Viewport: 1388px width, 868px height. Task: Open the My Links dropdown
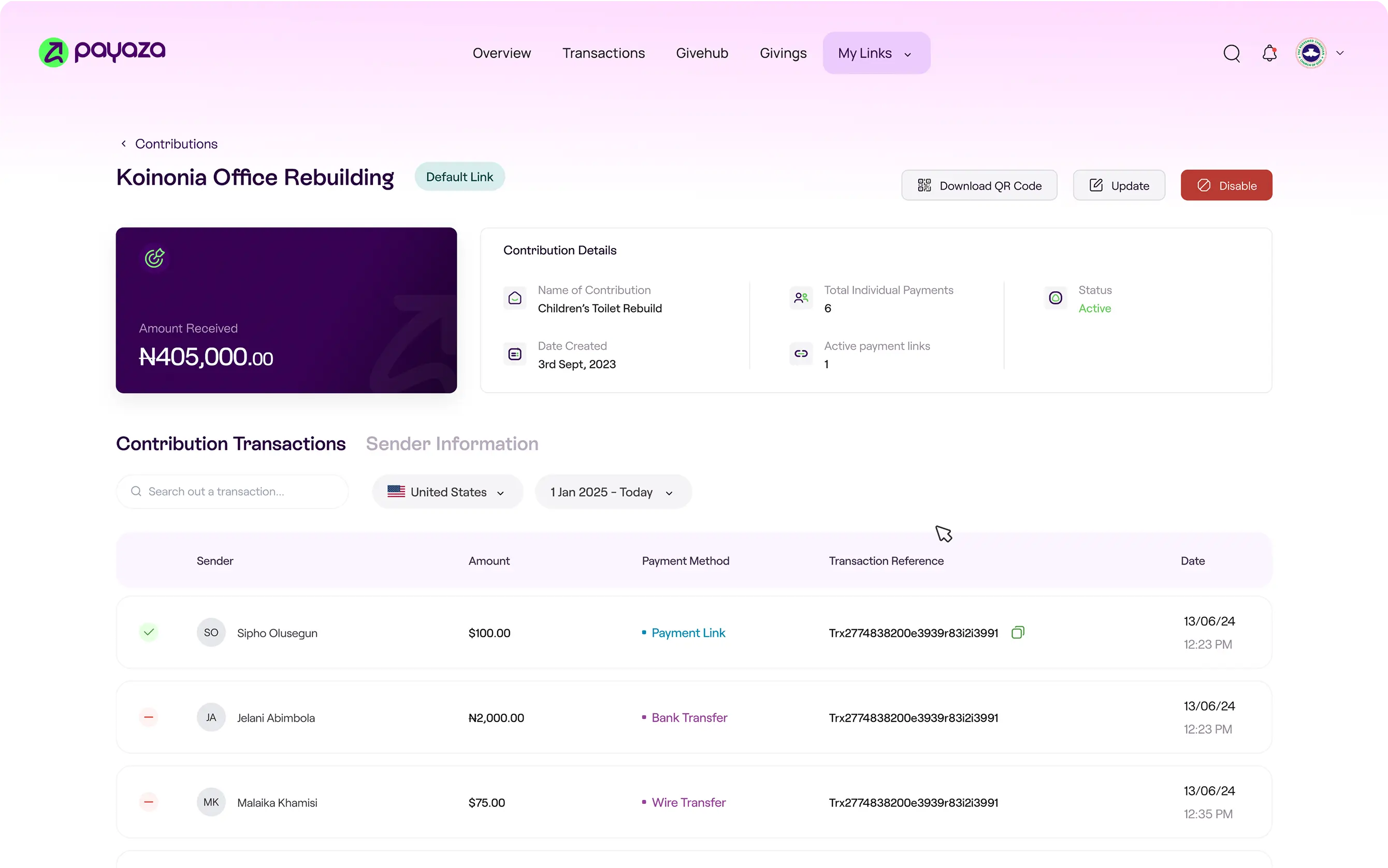876,53
